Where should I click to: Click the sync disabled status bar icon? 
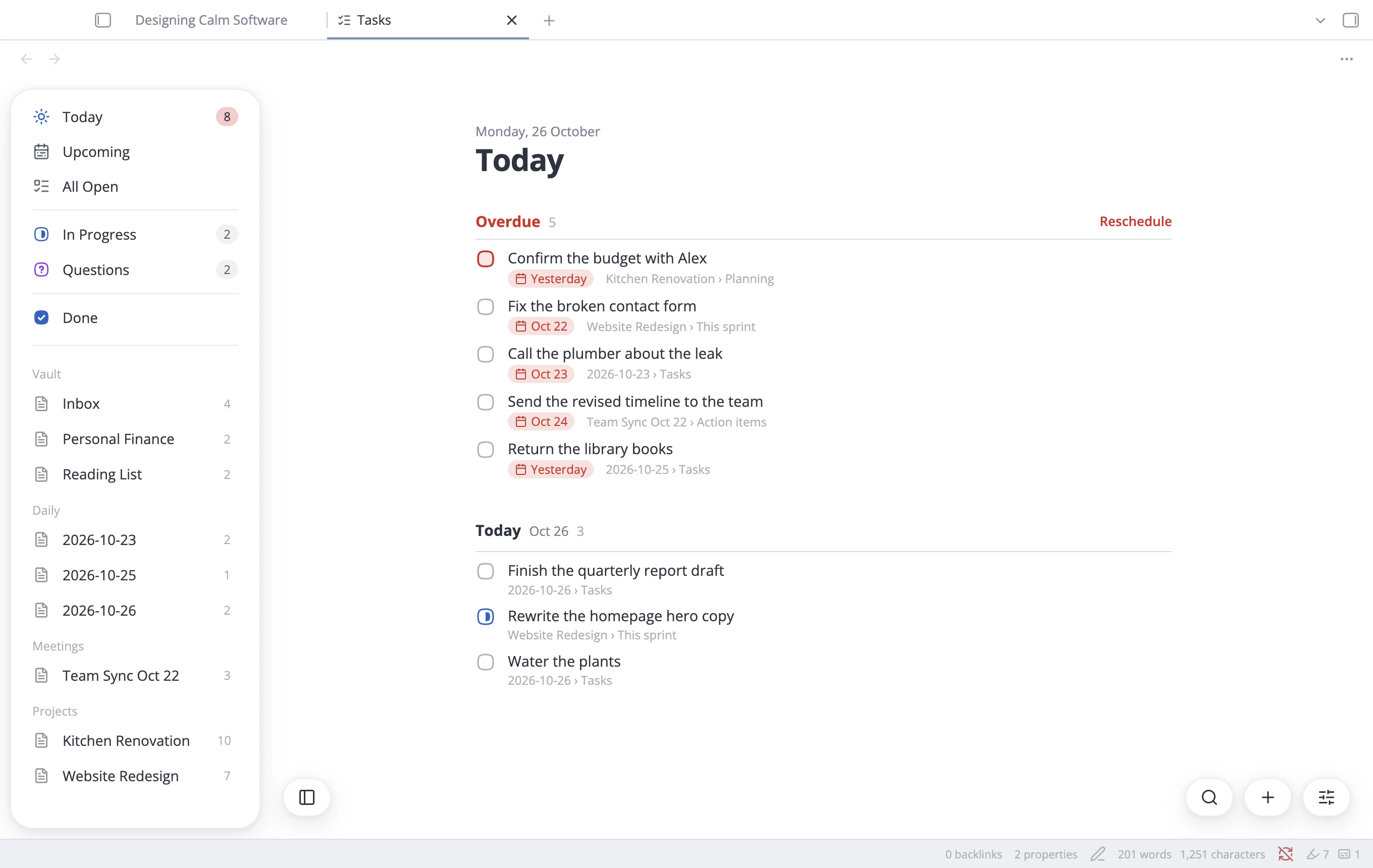(1285, 854)
